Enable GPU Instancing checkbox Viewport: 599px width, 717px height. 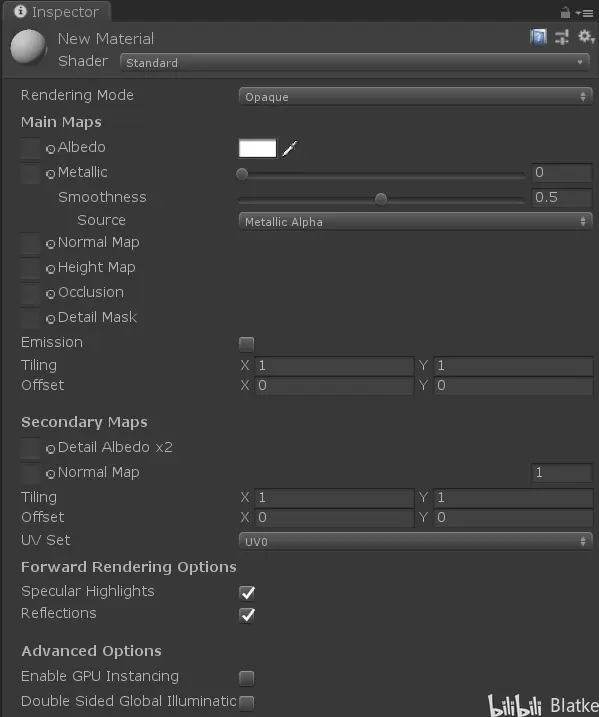pos(246,678)
